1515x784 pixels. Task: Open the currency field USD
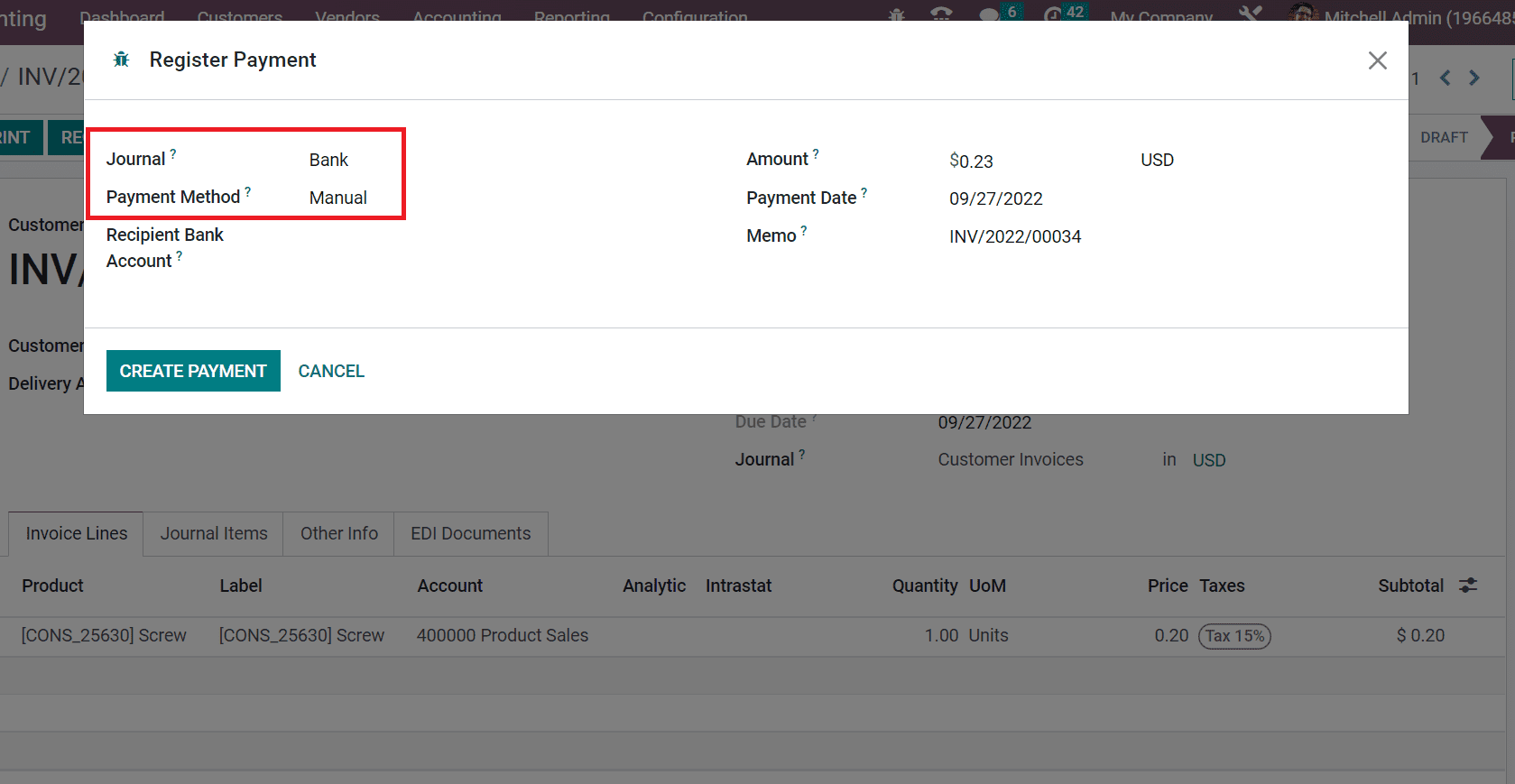point(1157,160)
